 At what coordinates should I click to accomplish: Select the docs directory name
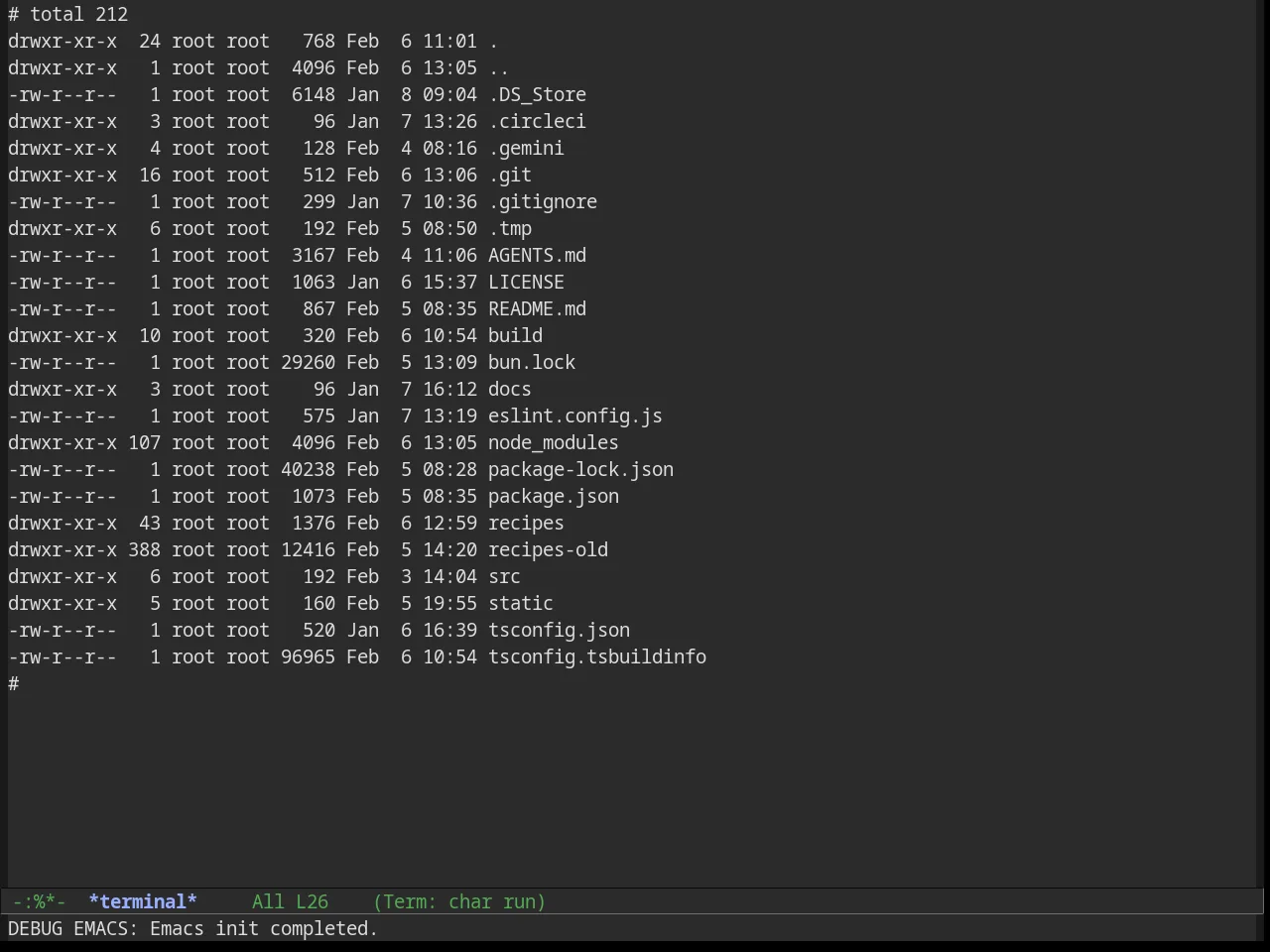pos(510,389)
